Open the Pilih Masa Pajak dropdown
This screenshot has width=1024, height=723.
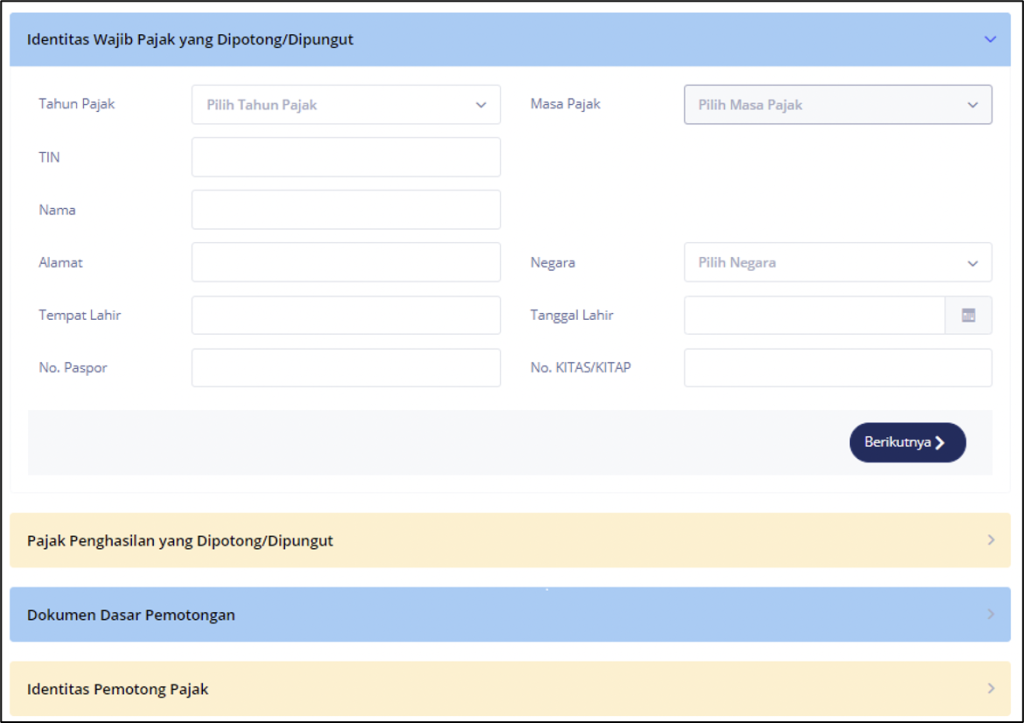(837, 105)
